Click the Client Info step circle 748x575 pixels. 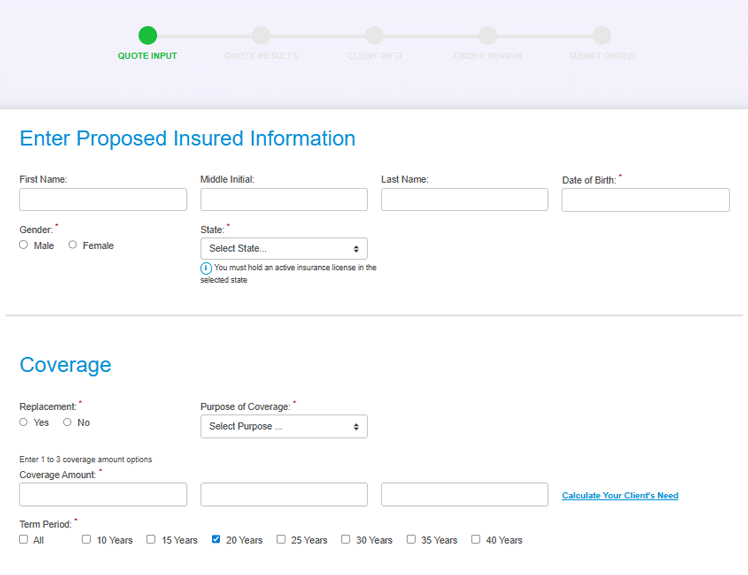click(x=374, y=36)
